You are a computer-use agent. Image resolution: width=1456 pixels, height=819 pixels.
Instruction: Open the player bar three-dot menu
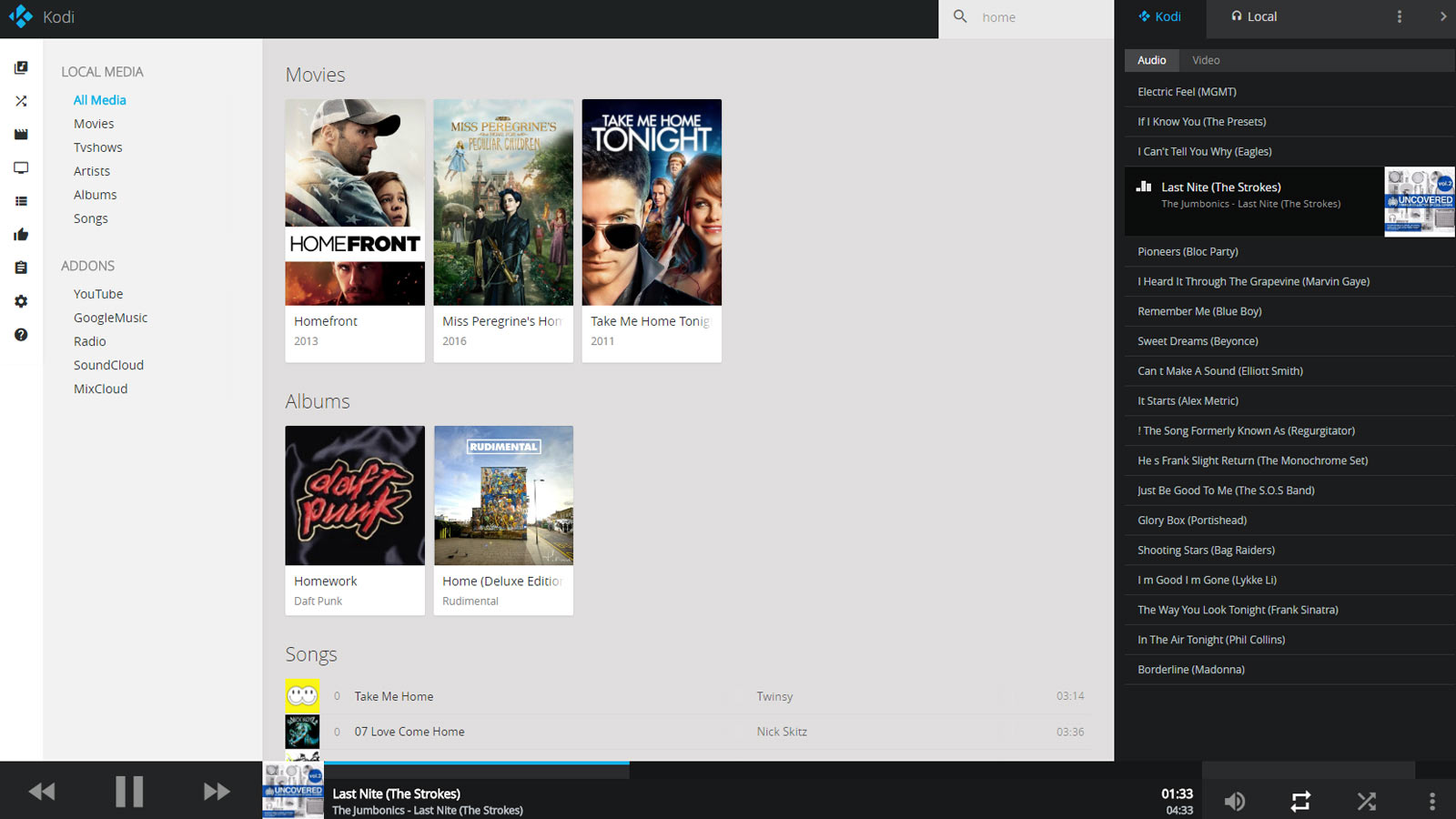point(1432,801)
